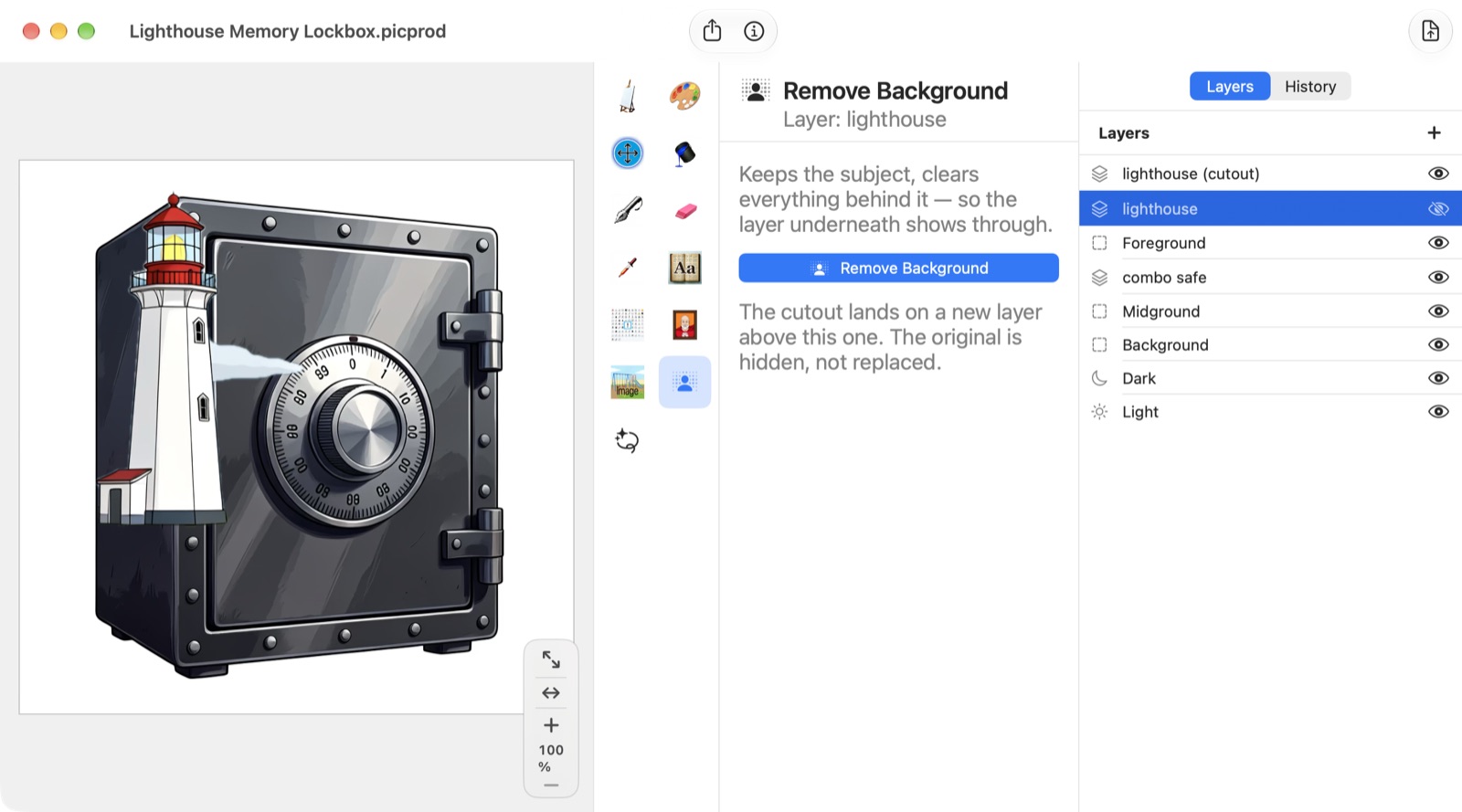Hide the Background layer
Image resolution: width=1462 pixels, height=812 pixels.
1438,344
